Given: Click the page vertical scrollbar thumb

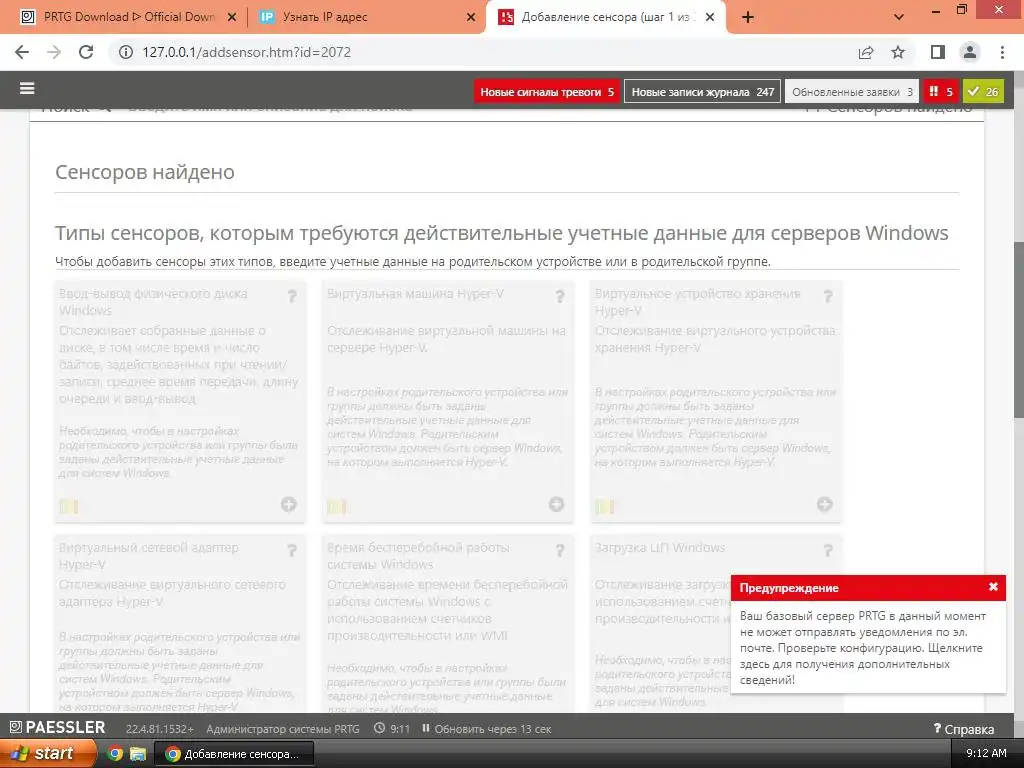Looking at the screenshot, I should coord(1018,330).
